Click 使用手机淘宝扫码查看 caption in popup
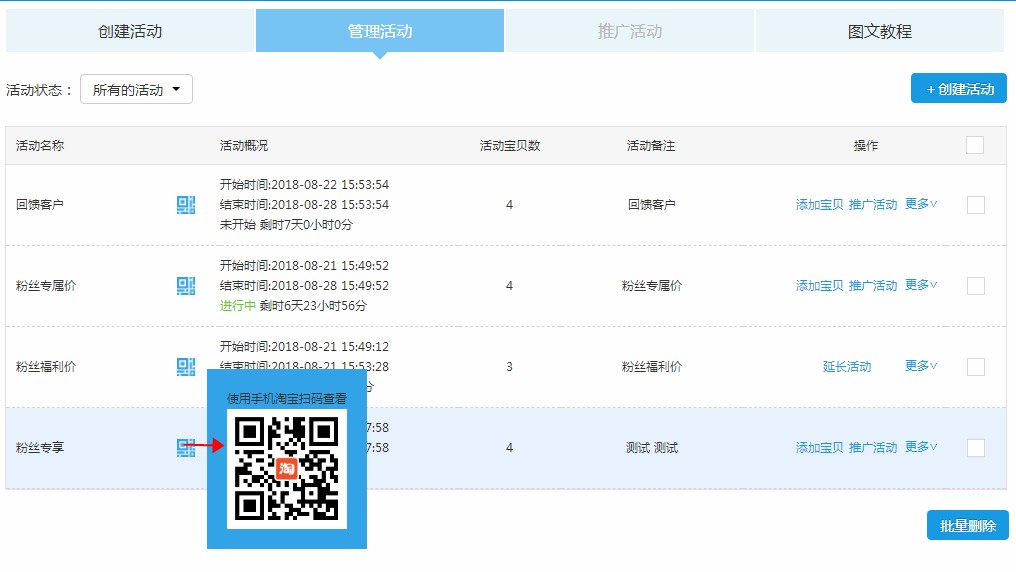Image resolution: width=1016 pixels, height=572 pixels. pyautogui.click(x=286, y=398)
